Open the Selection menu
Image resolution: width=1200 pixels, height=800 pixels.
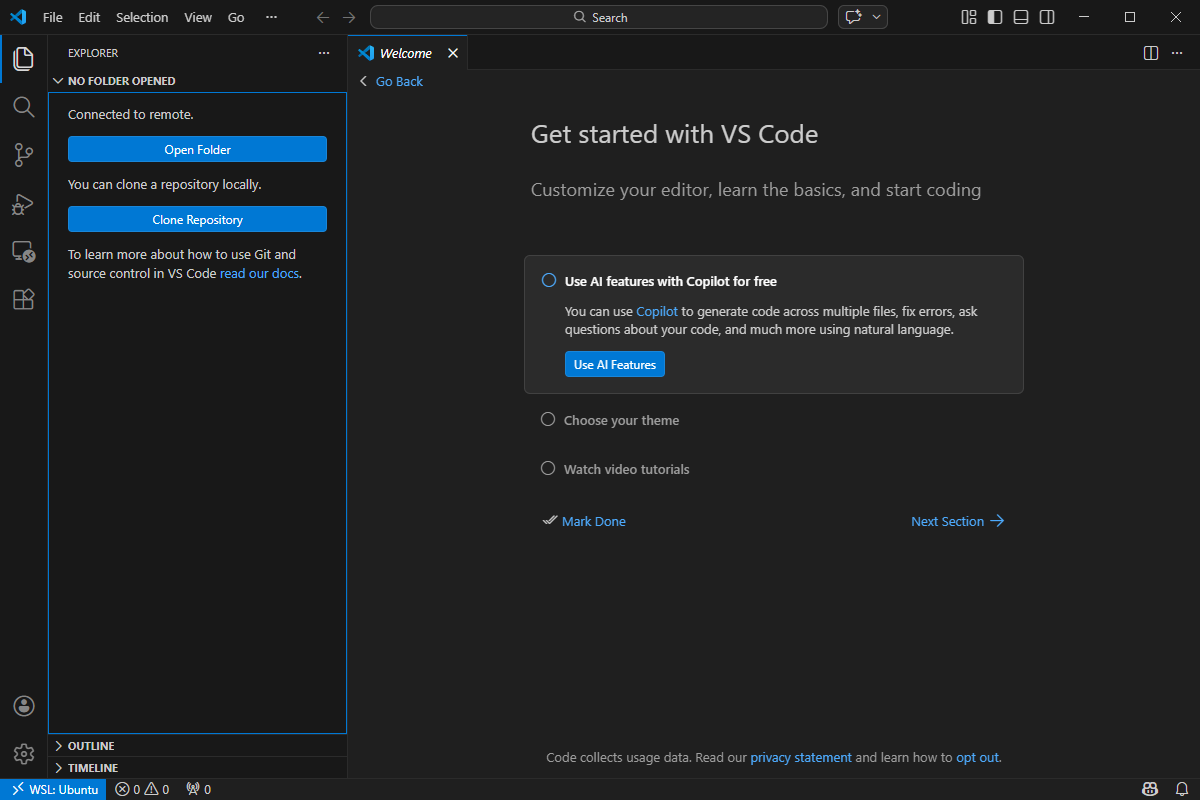[x=142, y=17]
